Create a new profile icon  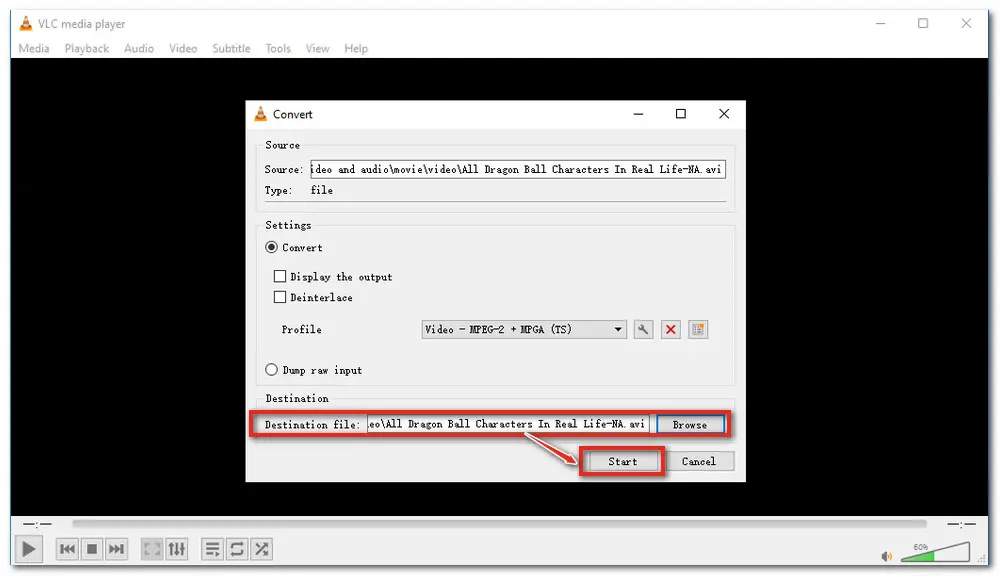(x=698, y=329)
